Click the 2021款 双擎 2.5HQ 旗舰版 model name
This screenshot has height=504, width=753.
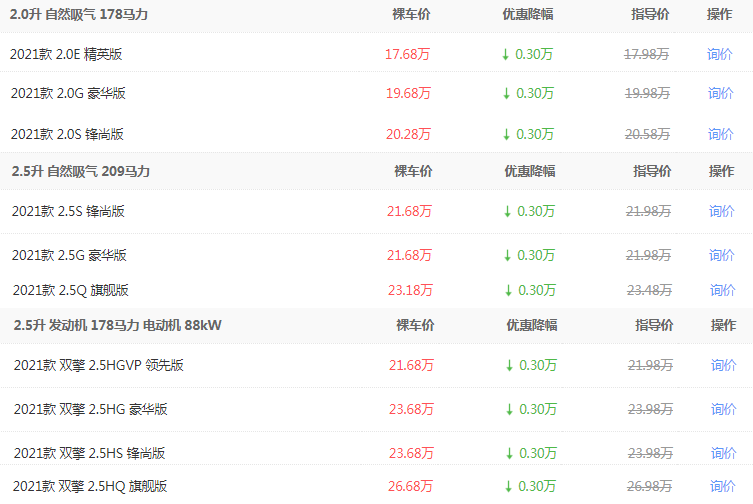(x=90, y=486)
